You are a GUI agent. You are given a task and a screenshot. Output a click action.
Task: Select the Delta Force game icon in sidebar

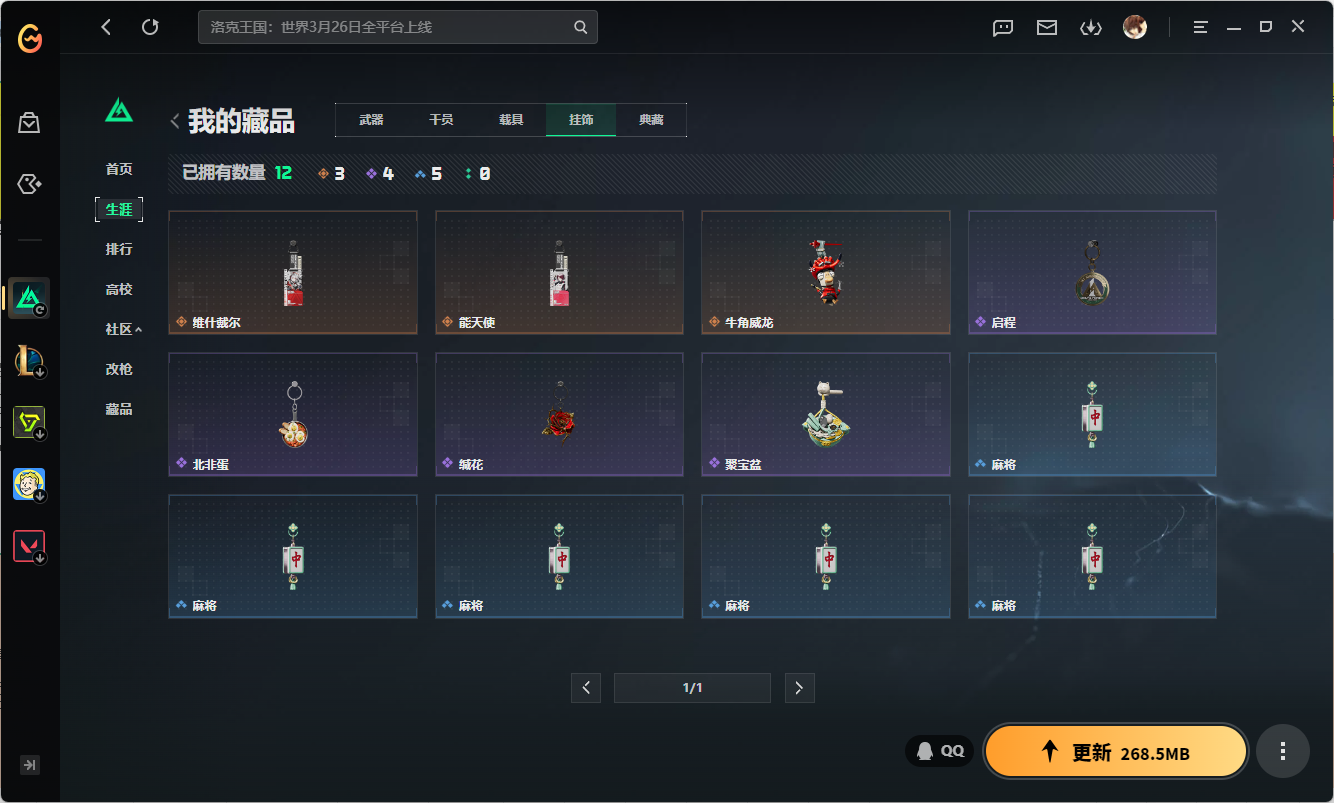(x=29, y=298)
